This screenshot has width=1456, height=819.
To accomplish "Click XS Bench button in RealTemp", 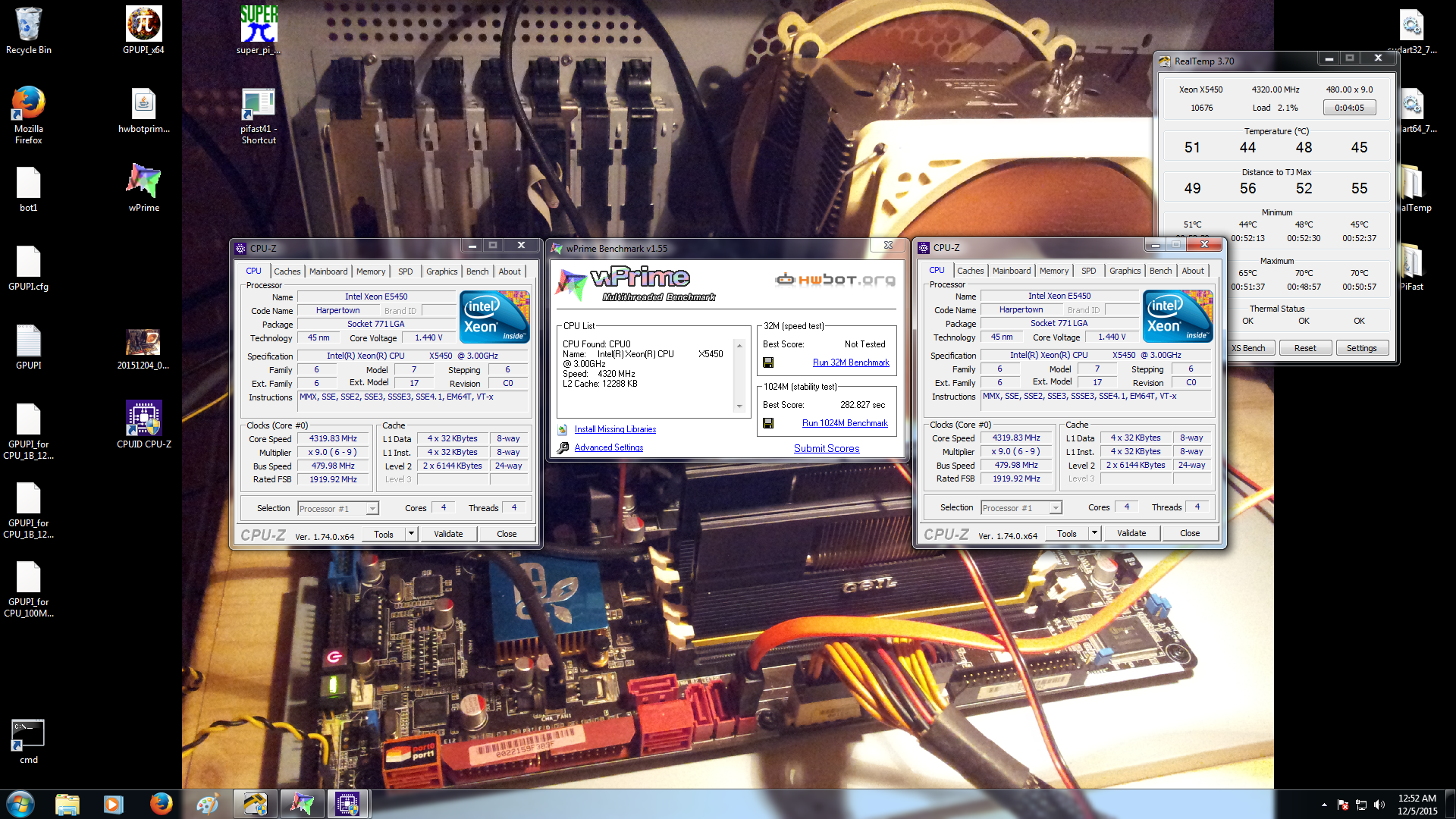I will 1250,348.
